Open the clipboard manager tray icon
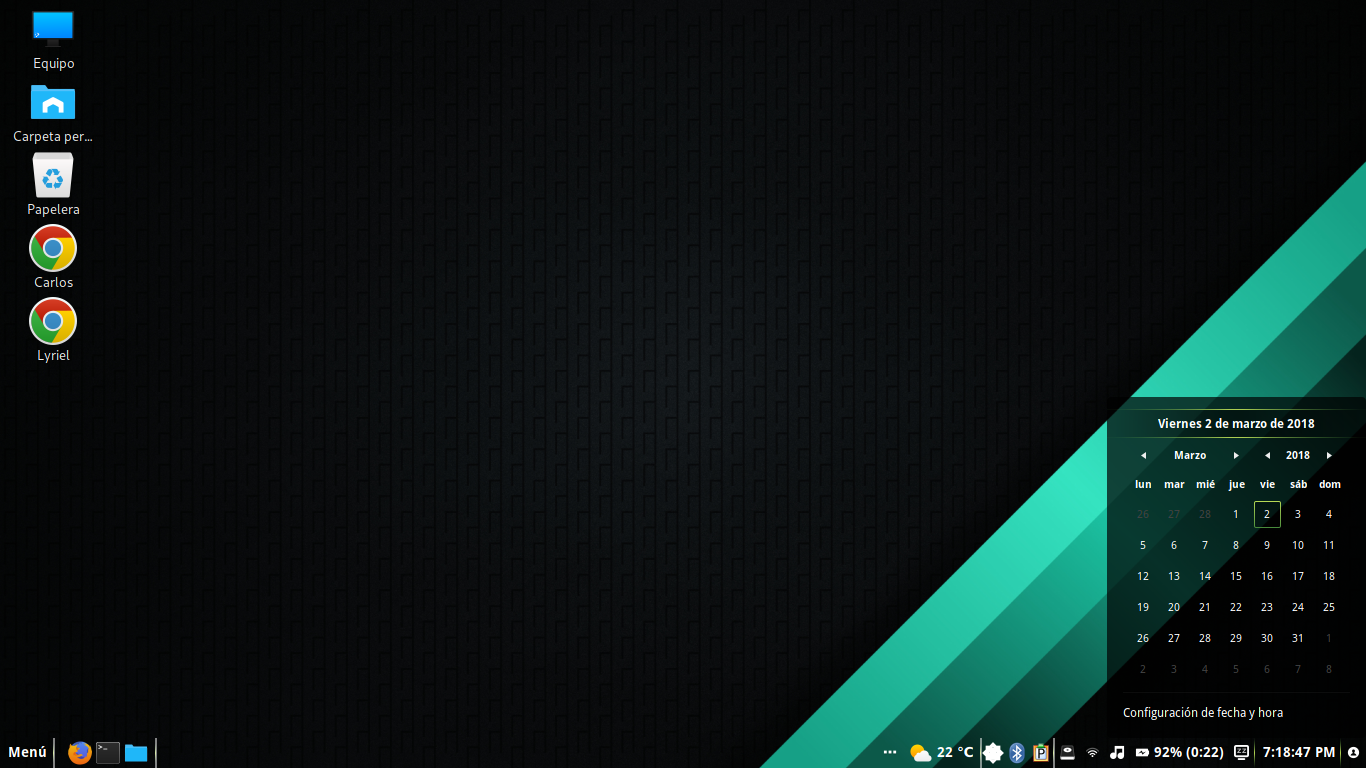Image resolution: width=1366 pixels, height=768 pixels. tap(1041, 752)
